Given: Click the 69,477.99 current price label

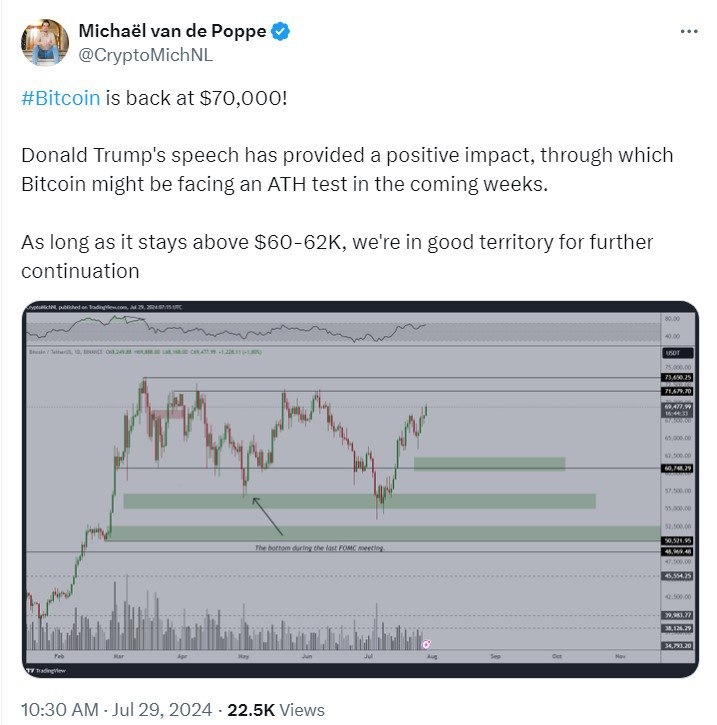Looking at the screenshot, I should click(676, 407).
